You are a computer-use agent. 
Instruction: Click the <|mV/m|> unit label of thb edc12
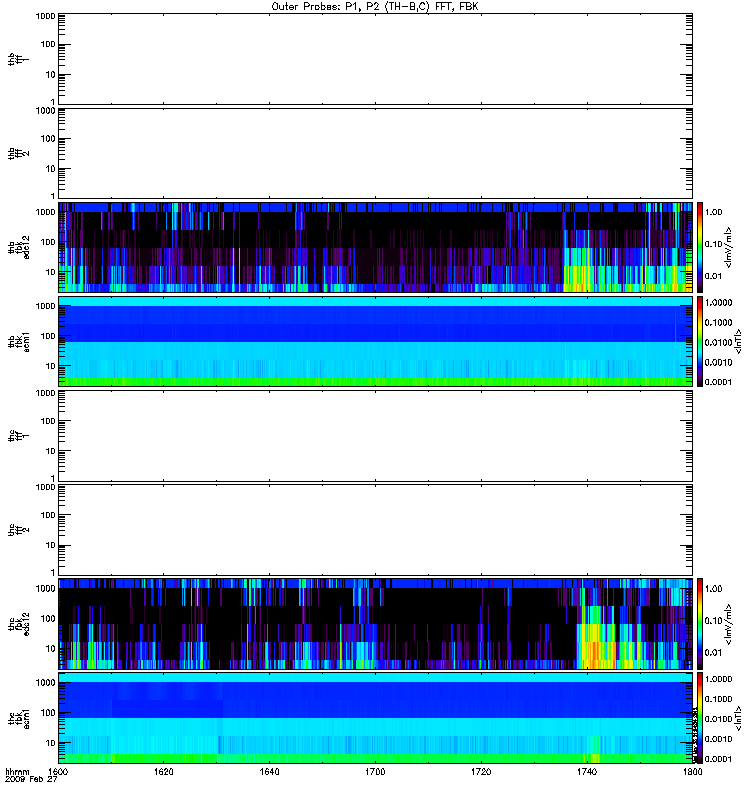point(728,247)
